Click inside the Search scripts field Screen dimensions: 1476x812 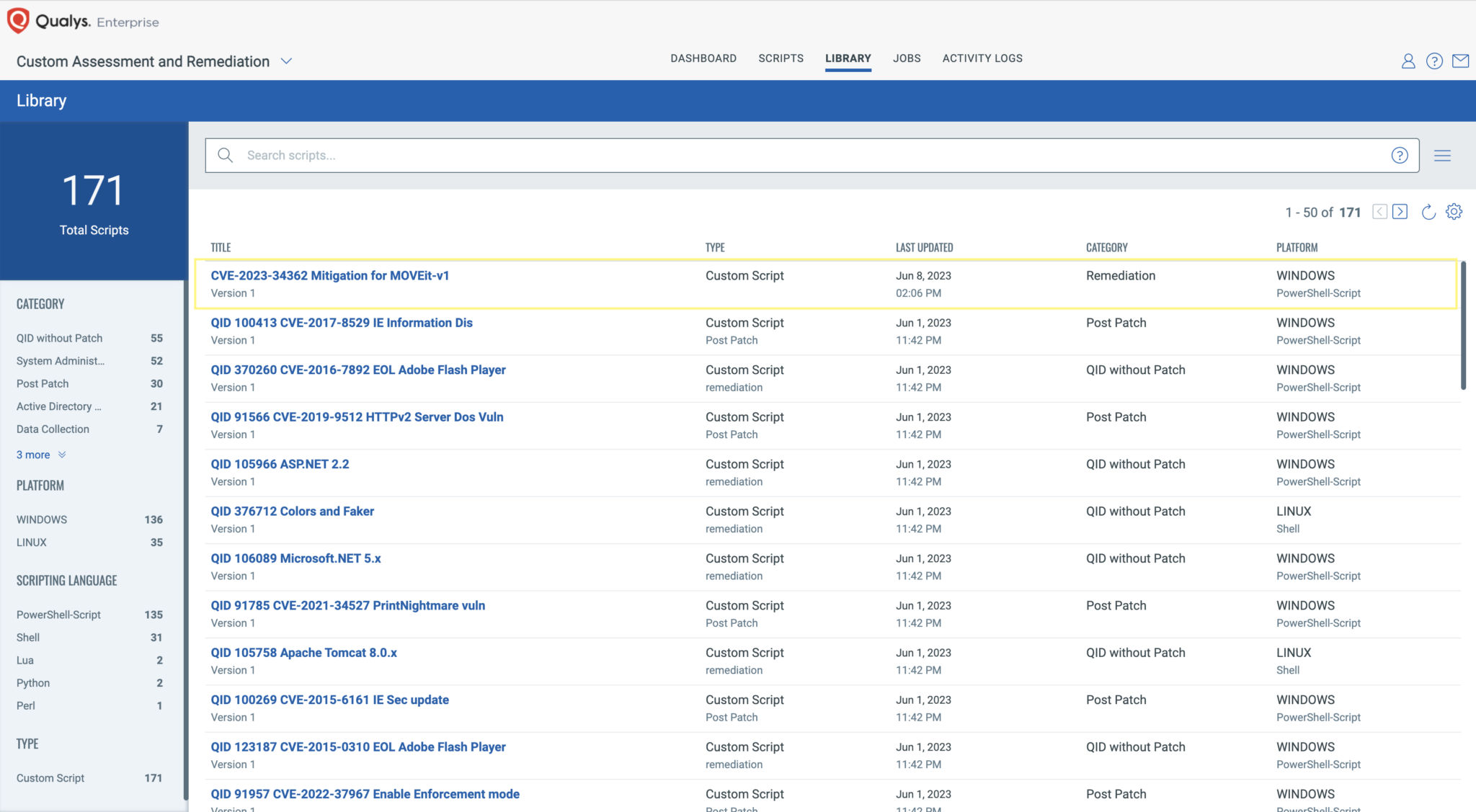point(504,155)
